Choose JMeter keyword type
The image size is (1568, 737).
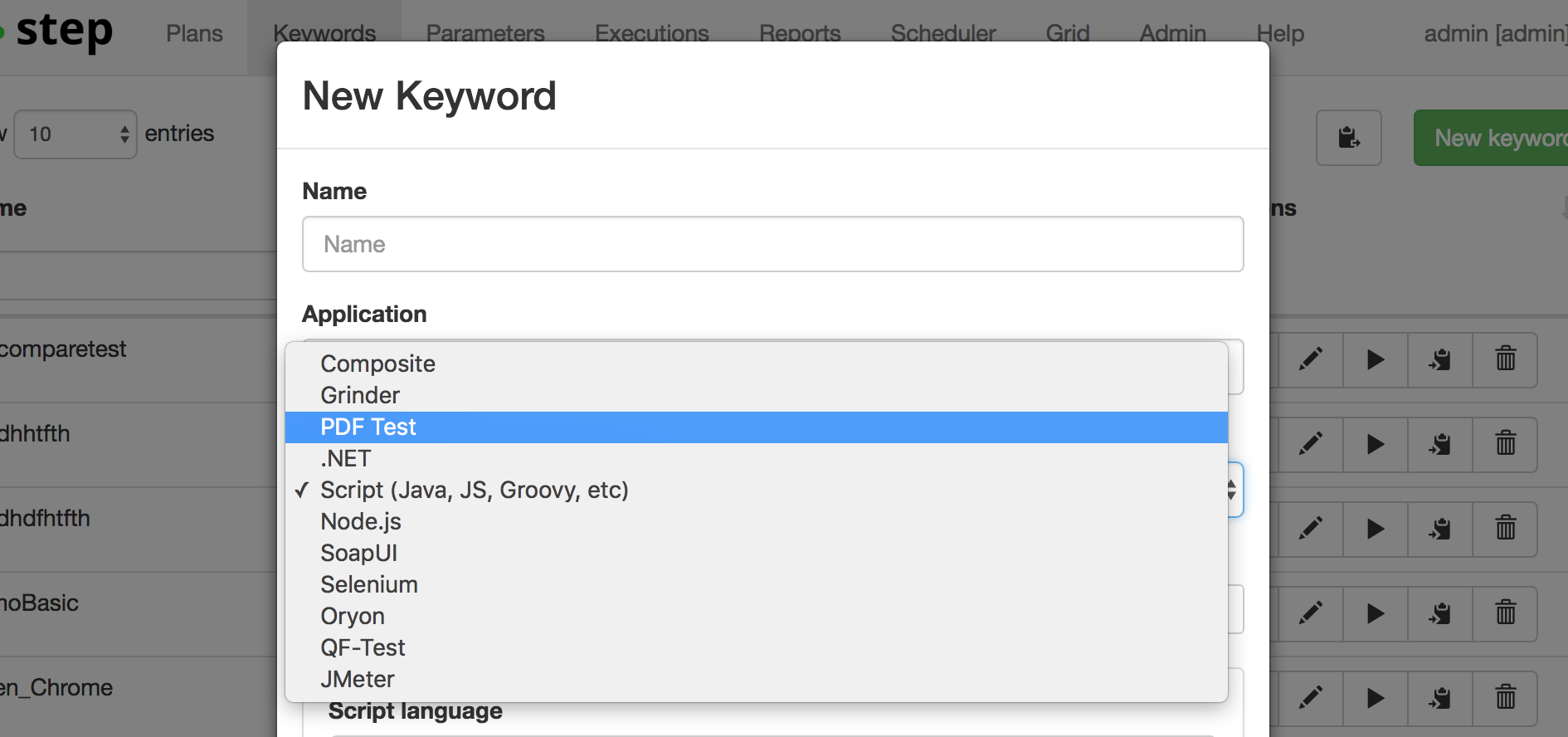[757, 679]
